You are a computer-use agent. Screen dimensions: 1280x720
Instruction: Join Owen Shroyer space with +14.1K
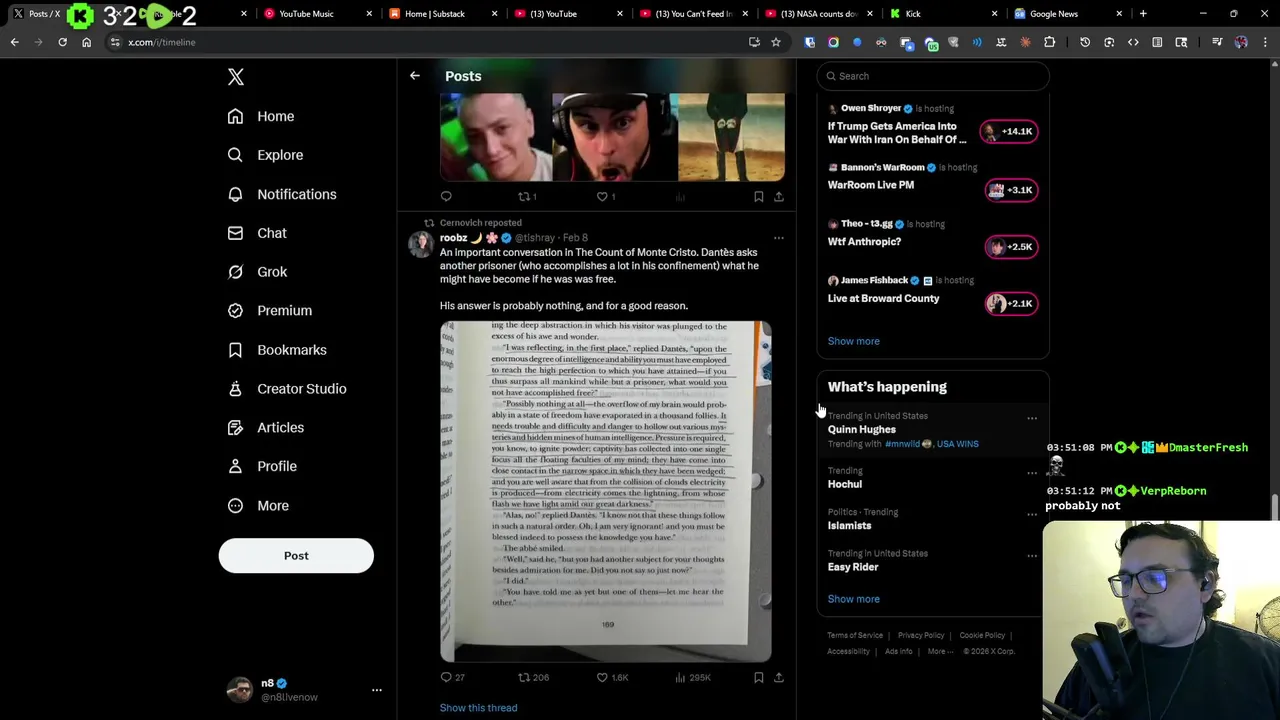[1009, 131]
